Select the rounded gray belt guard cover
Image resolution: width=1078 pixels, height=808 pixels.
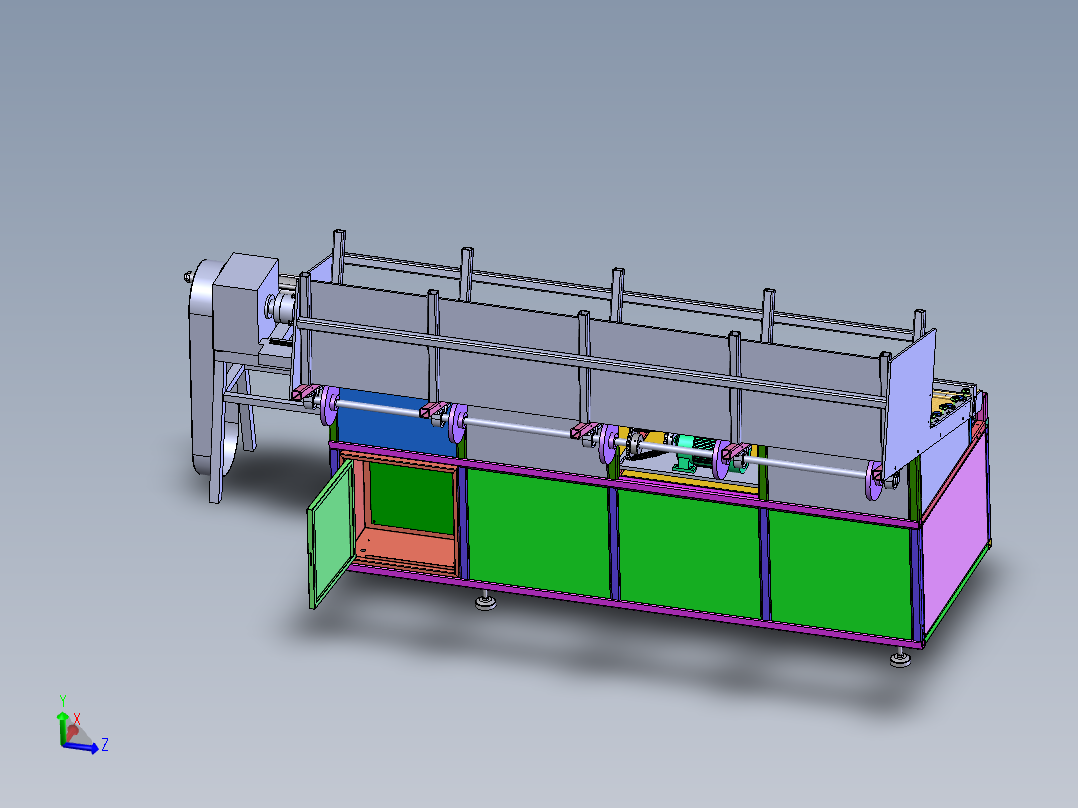tap(203, 371)
